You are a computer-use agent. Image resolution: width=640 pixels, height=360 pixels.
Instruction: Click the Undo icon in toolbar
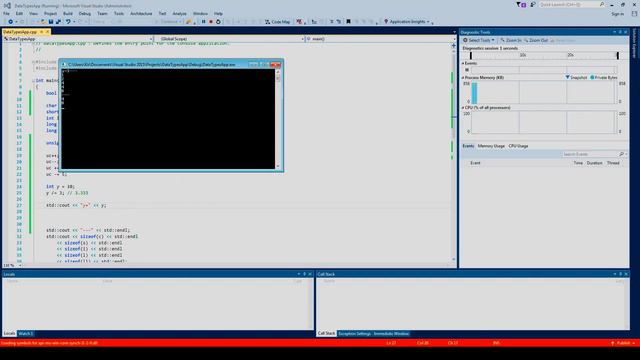coord(68,22)
